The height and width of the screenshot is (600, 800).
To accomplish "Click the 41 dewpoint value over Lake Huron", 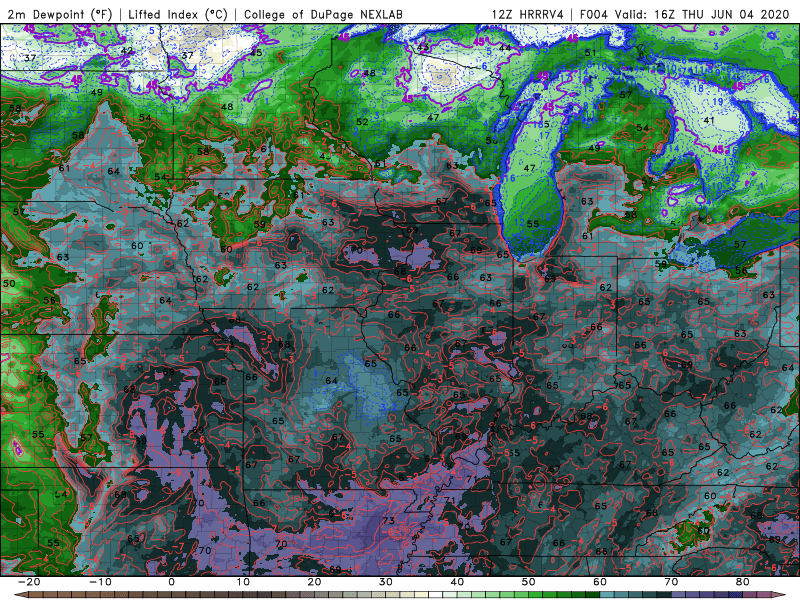I will click(x=709, y=120).
